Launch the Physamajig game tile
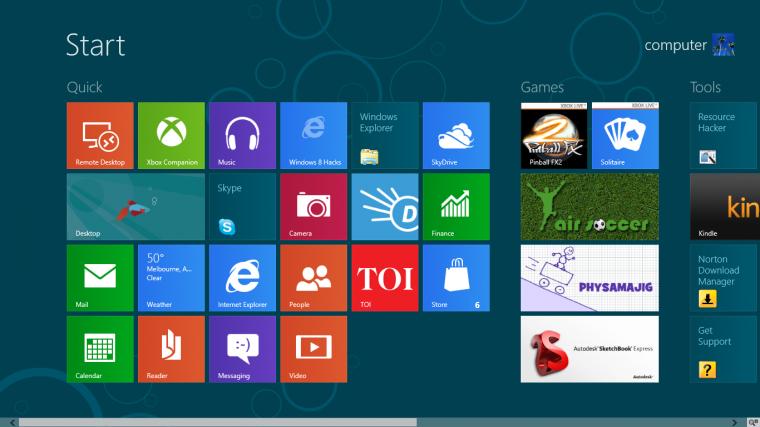760x427 pixels. tap(590, 278)
